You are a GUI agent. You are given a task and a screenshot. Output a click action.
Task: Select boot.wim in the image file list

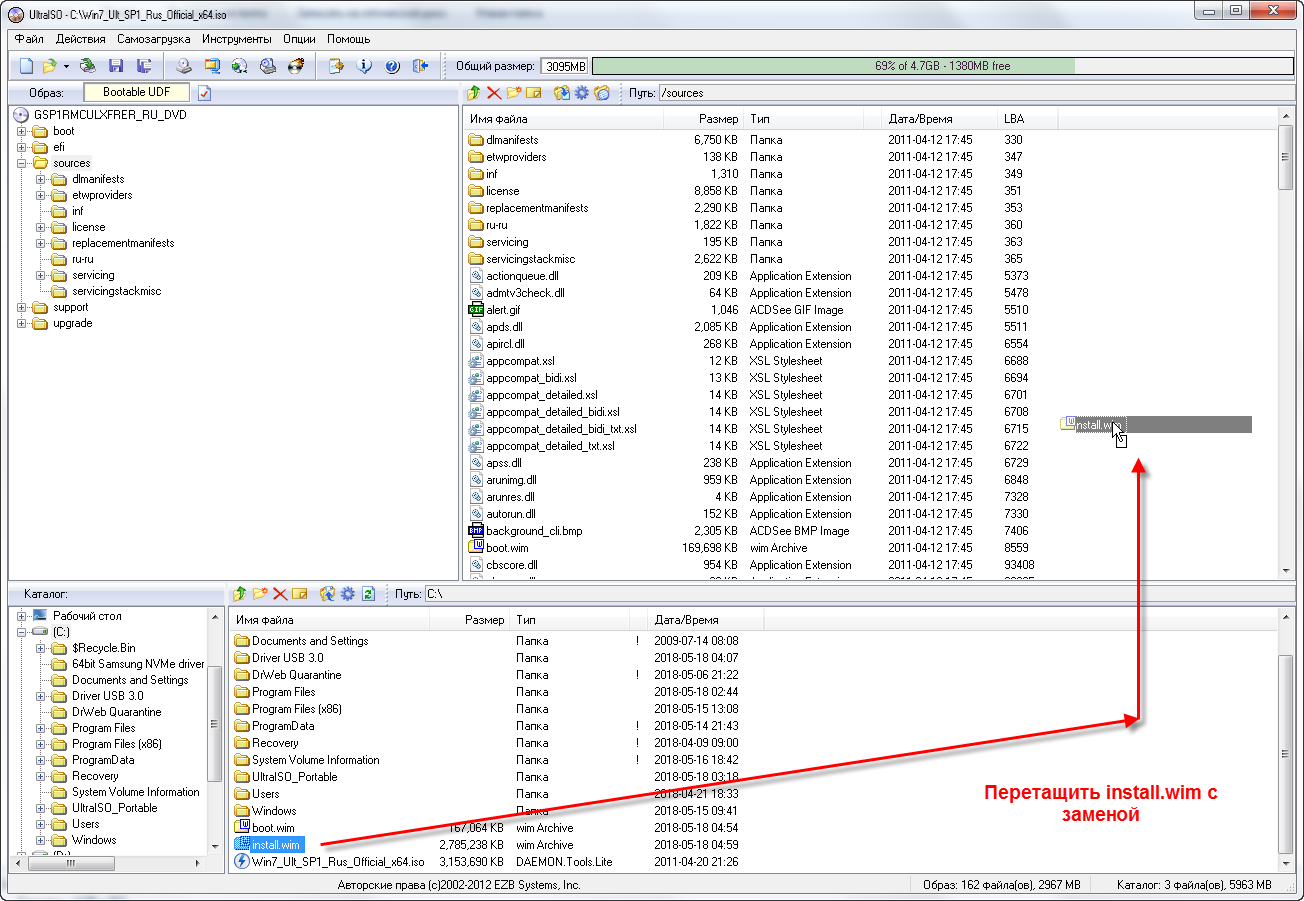click(507, 548)
